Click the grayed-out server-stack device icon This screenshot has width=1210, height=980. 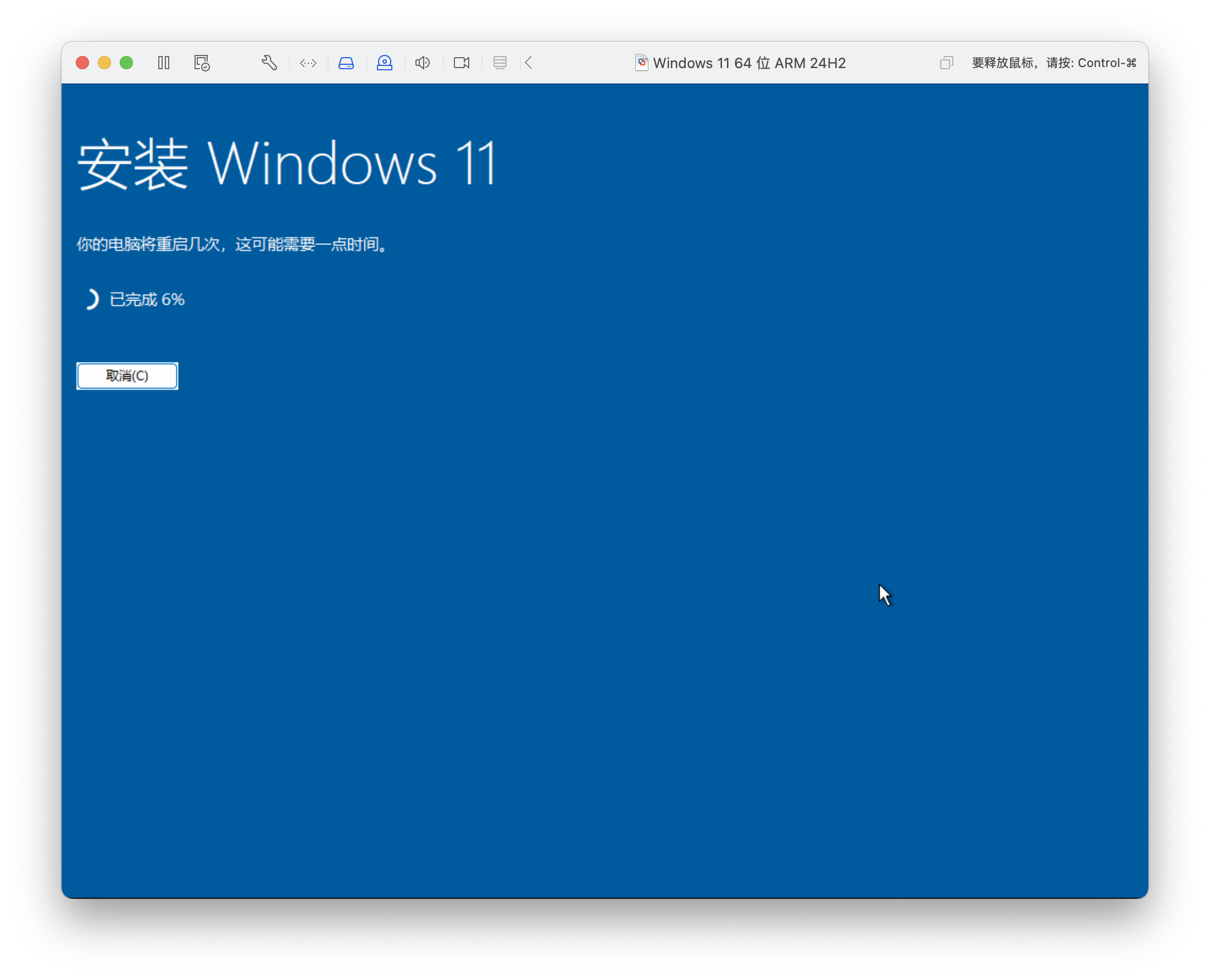499,63
